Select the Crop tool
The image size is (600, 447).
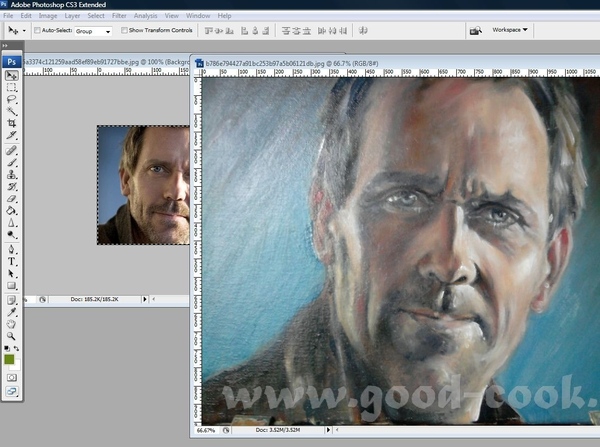coord(11,123)
